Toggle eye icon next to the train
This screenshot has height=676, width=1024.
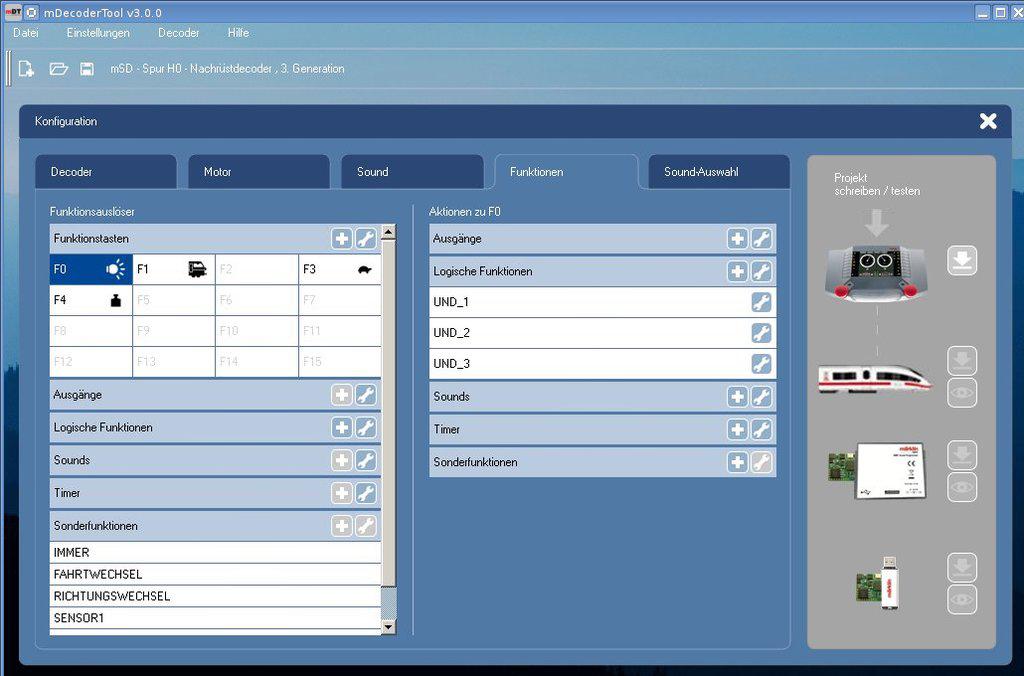pyautogui.click(x=962, y=393)
